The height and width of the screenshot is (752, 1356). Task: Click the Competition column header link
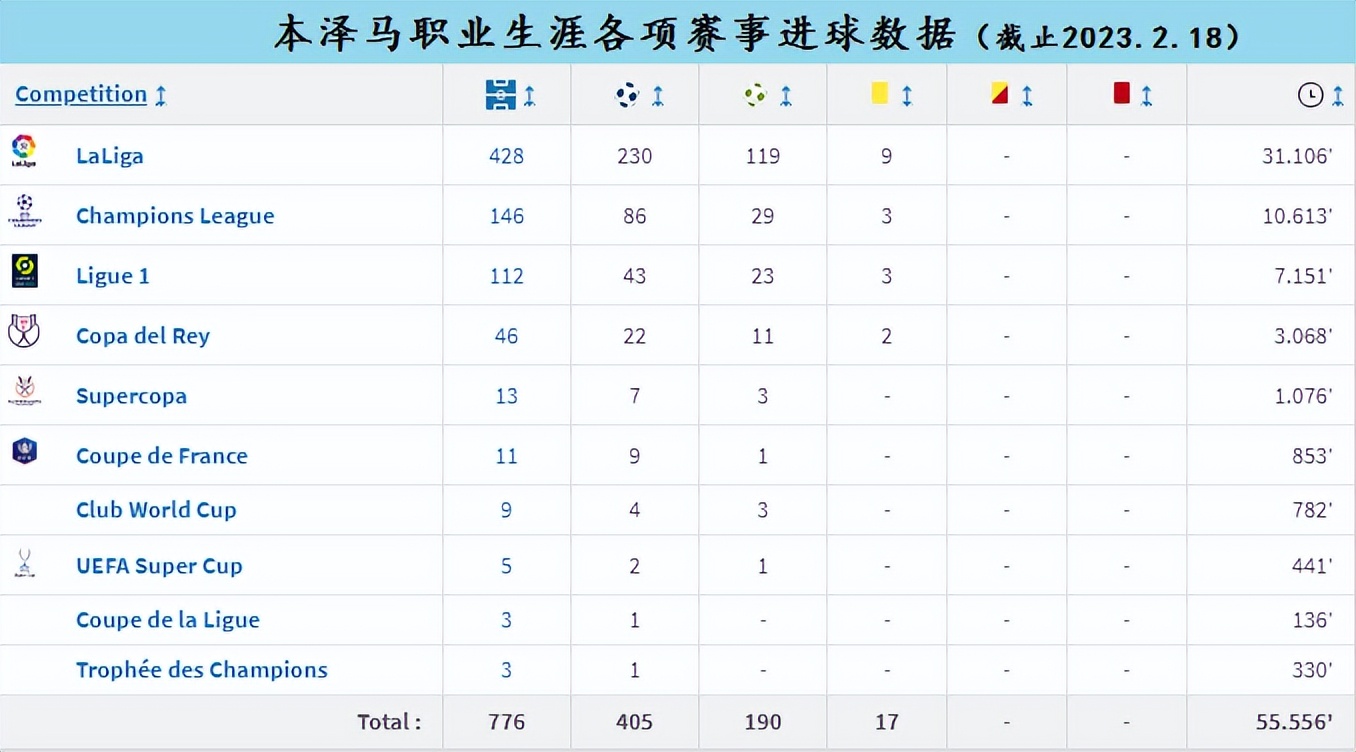[x=81, y=94]
